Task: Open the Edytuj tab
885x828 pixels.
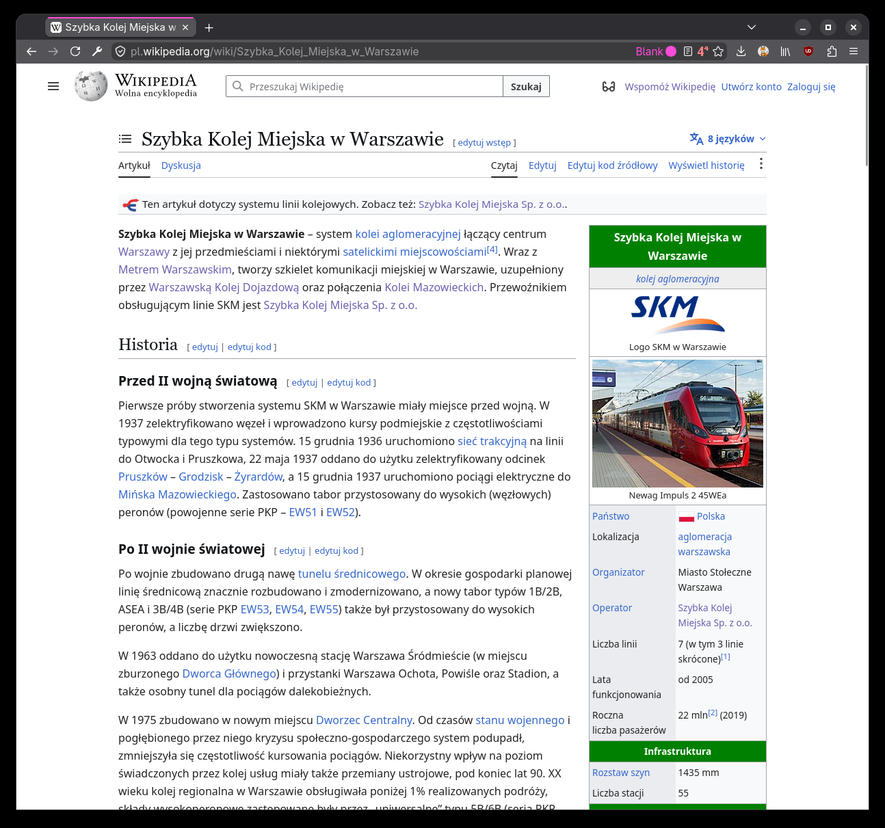Action: point(542,165)
